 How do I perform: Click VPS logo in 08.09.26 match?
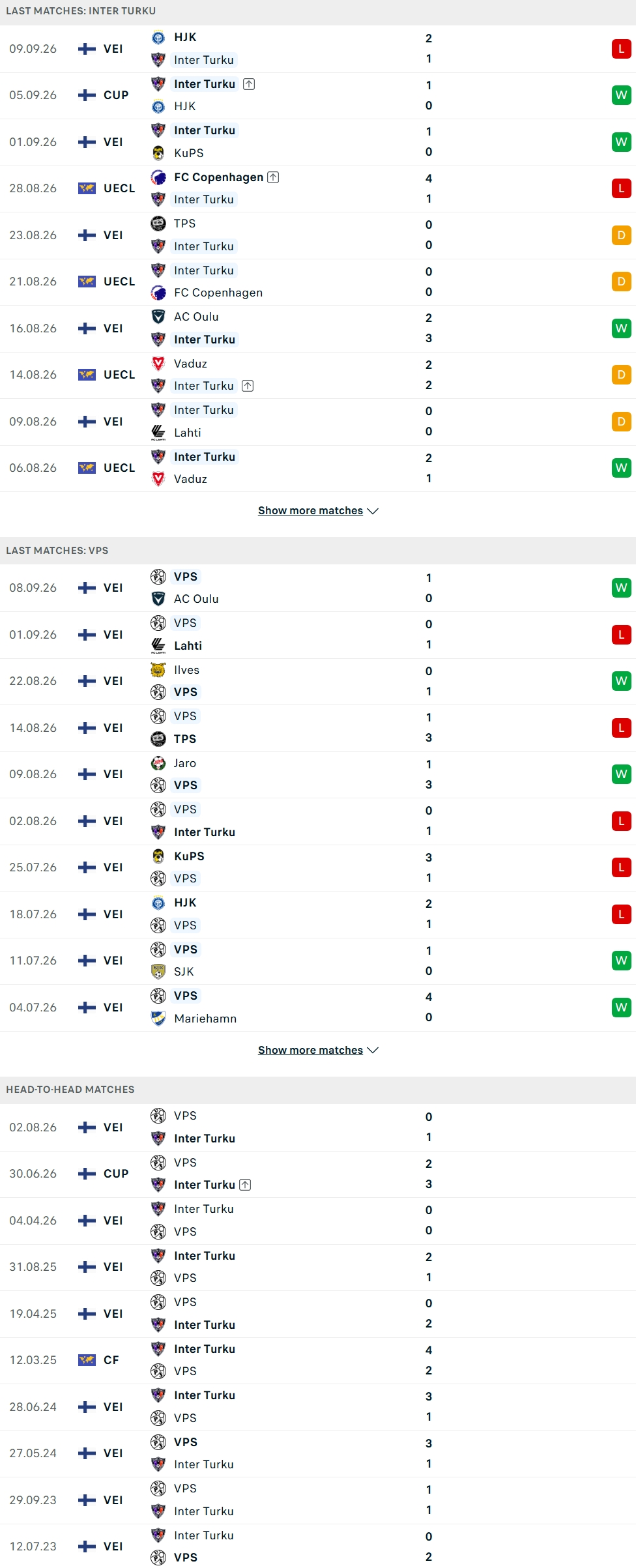click(x=158, y=577)
